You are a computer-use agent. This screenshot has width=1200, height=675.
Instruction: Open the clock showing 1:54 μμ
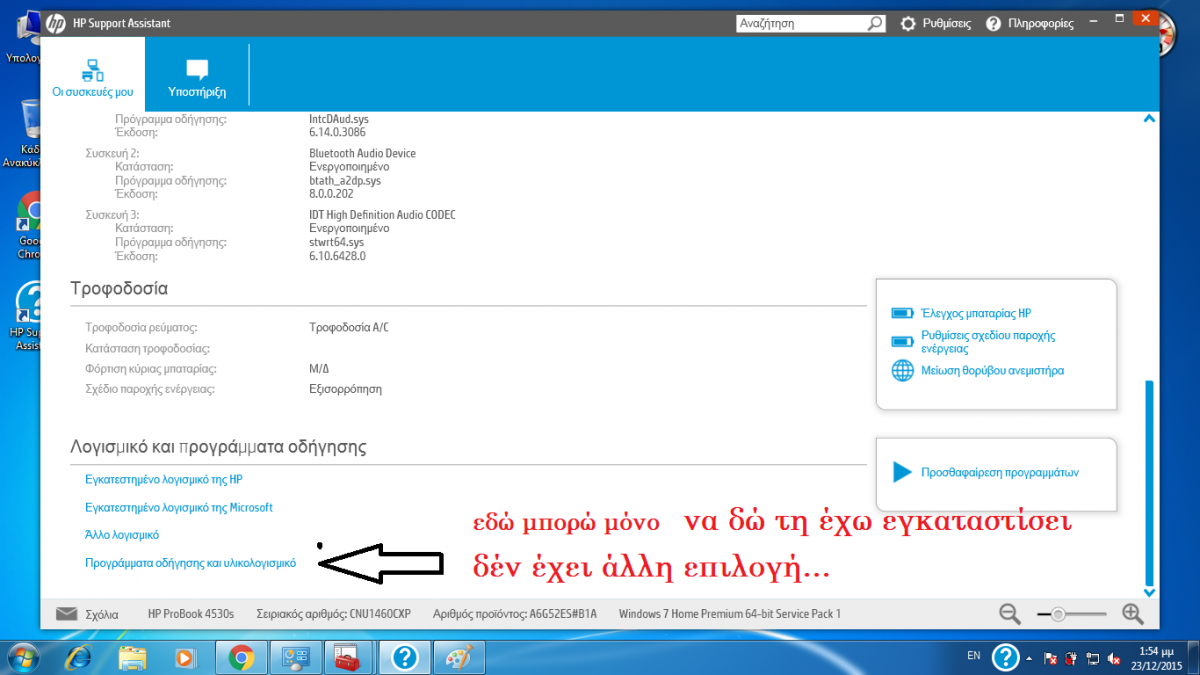click(1155, 657)
